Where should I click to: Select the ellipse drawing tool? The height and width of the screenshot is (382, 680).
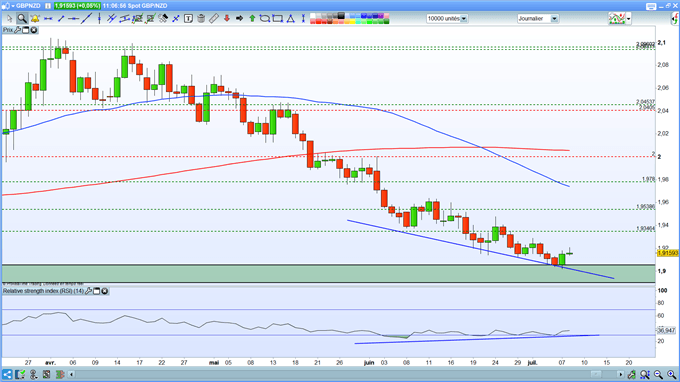[265, 19]
